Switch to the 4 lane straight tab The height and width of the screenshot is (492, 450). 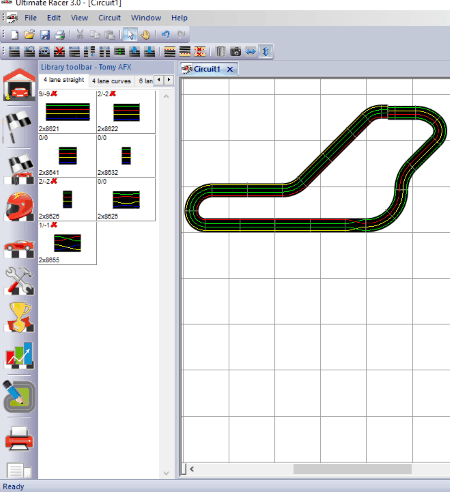(x=64, y=80)
